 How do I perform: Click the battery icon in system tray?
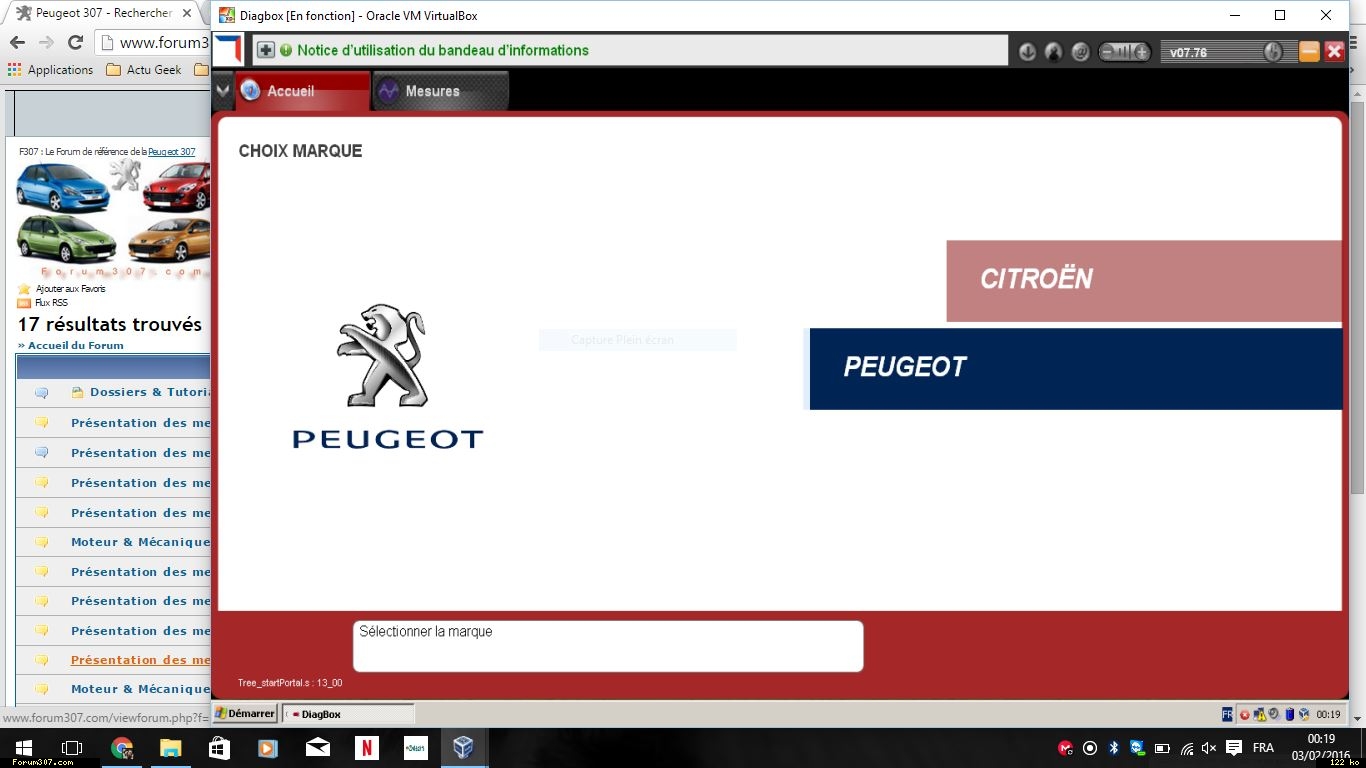click(1162, 748)
